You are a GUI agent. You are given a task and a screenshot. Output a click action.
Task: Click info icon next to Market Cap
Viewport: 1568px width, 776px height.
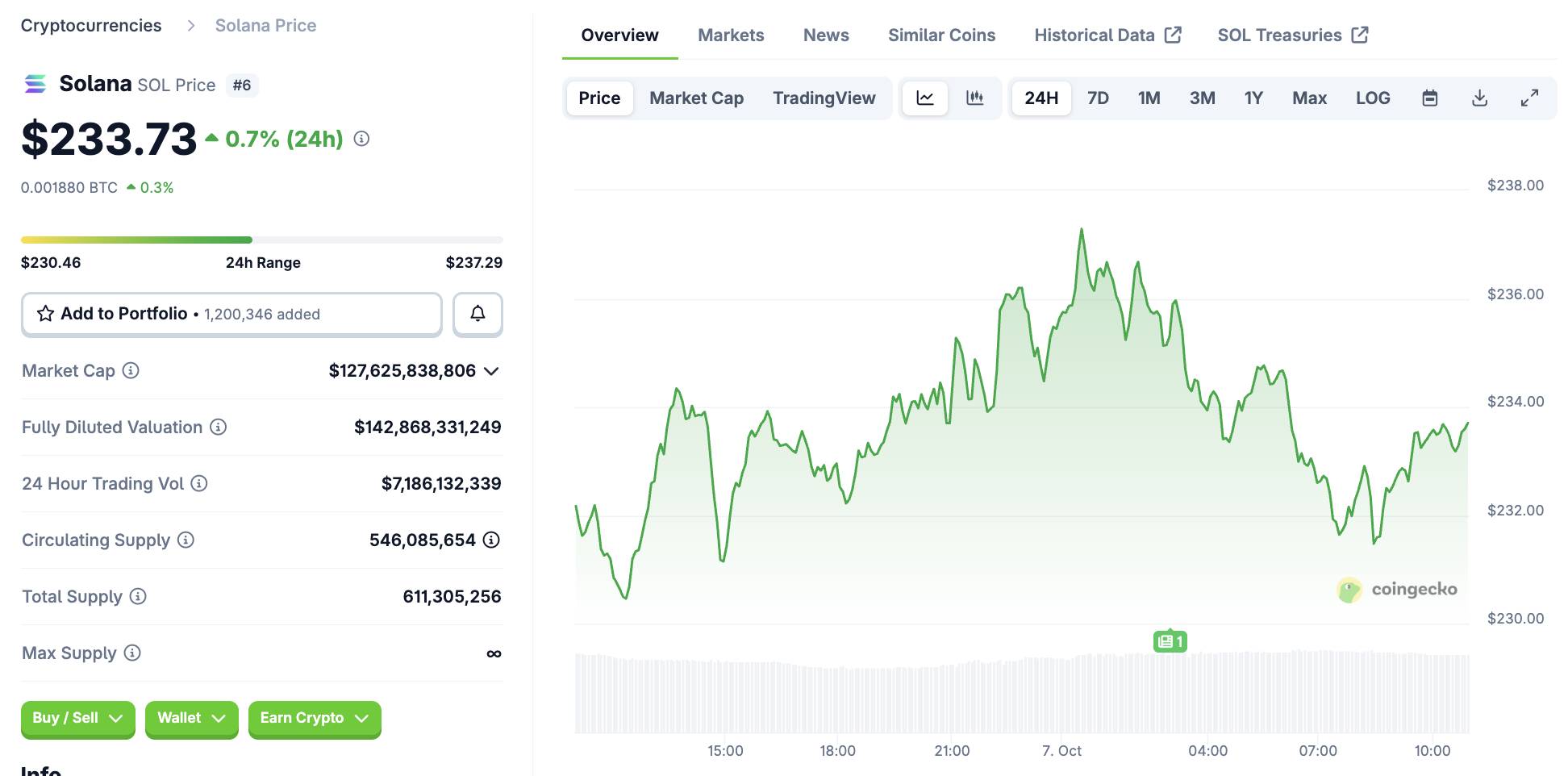pyautogui.click(x=131, y=370)
